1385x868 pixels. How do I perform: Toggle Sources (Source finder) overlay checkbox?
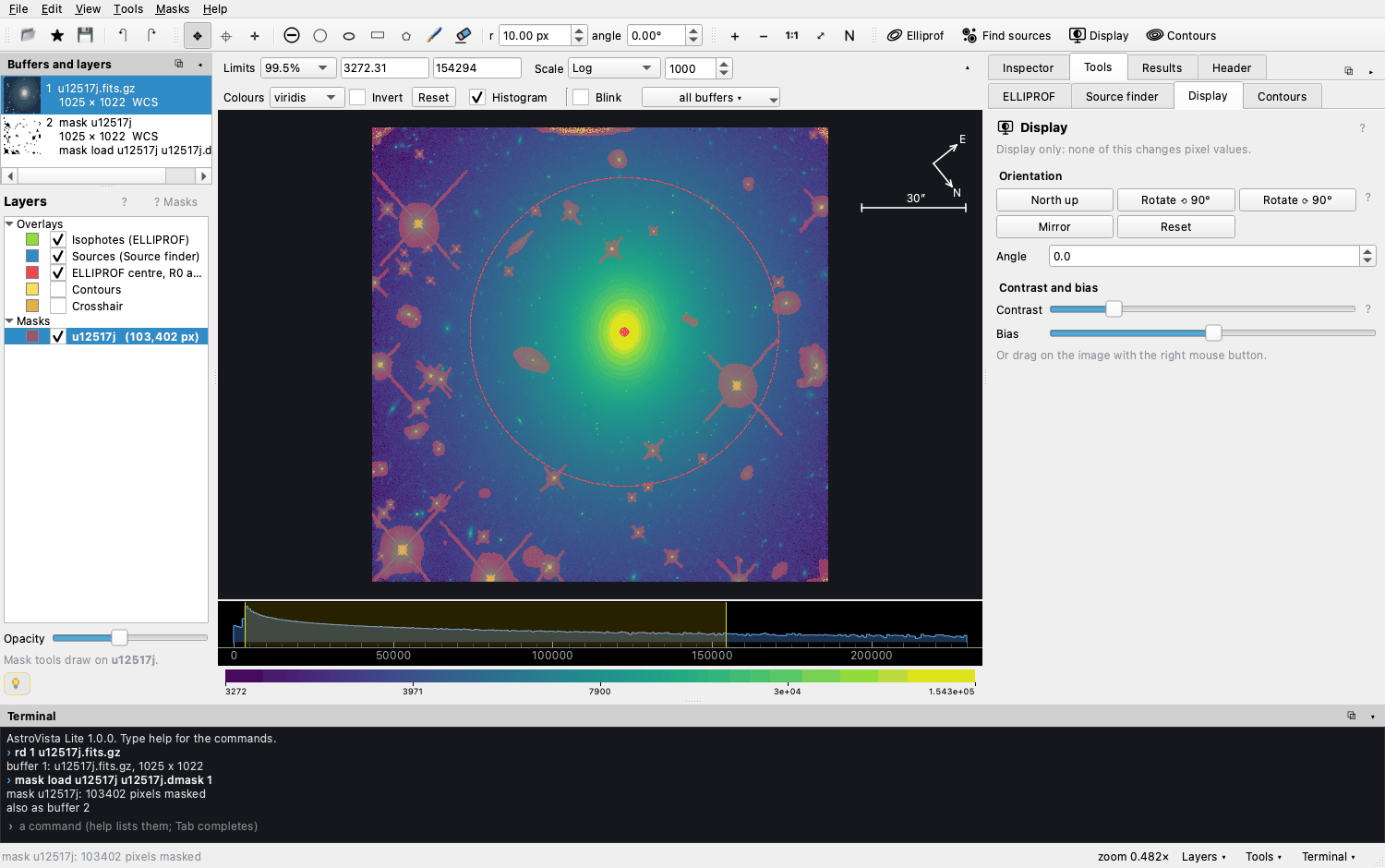pyautogui.click(x=58, y=256)
